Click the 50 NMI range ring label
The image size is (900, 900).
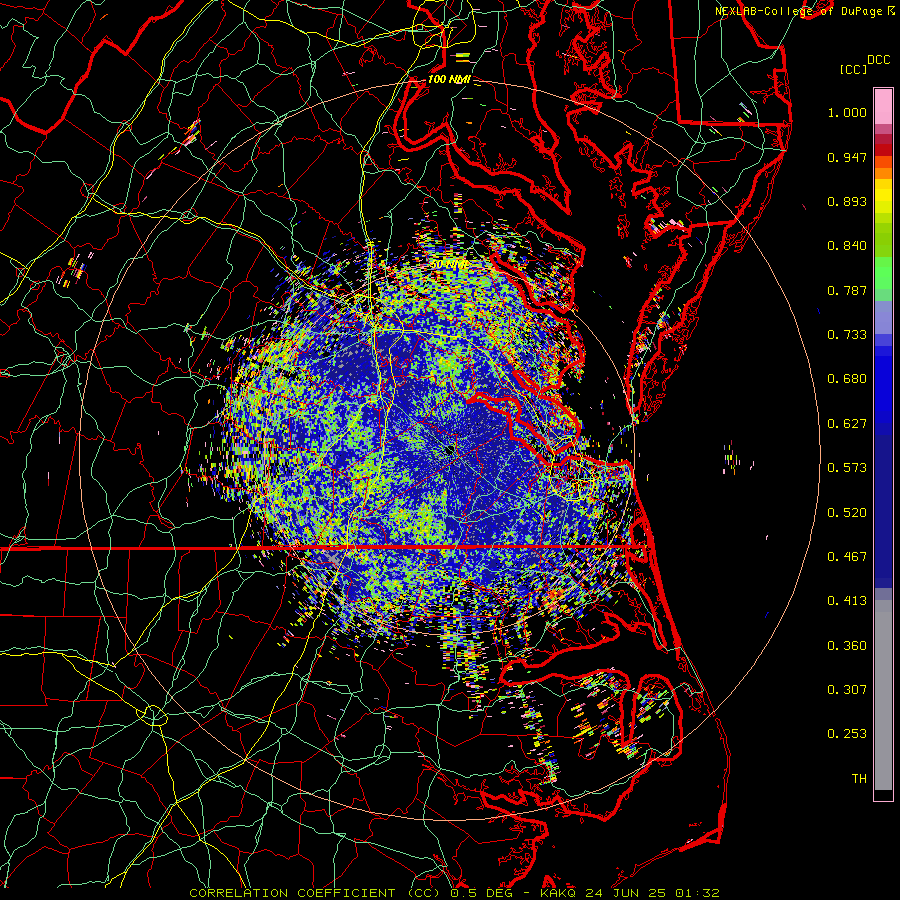click(451, 265)
